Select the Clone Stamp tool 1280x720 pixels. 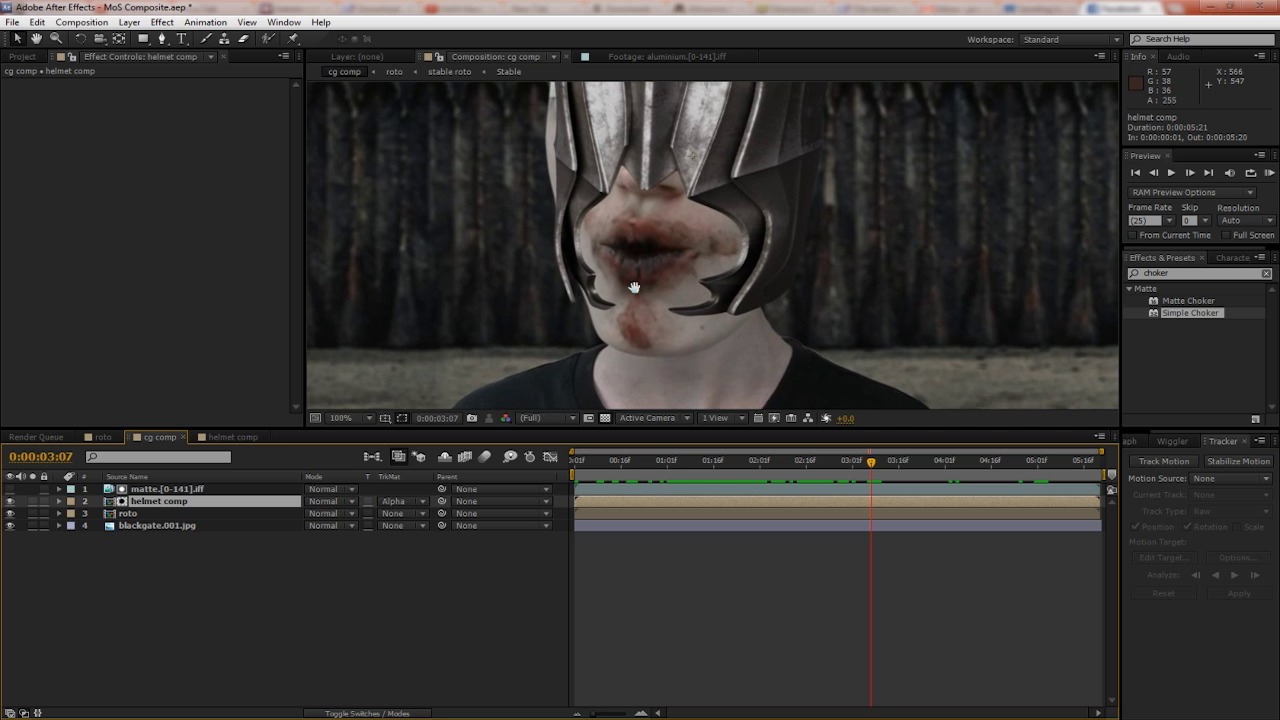point(224,39)
